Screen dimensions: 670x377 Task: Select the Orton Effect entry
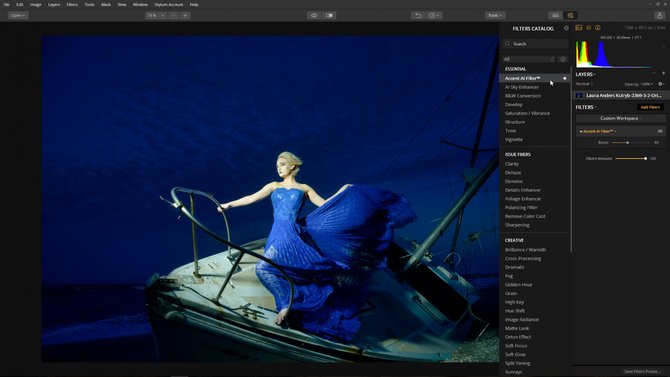(518, 337)
